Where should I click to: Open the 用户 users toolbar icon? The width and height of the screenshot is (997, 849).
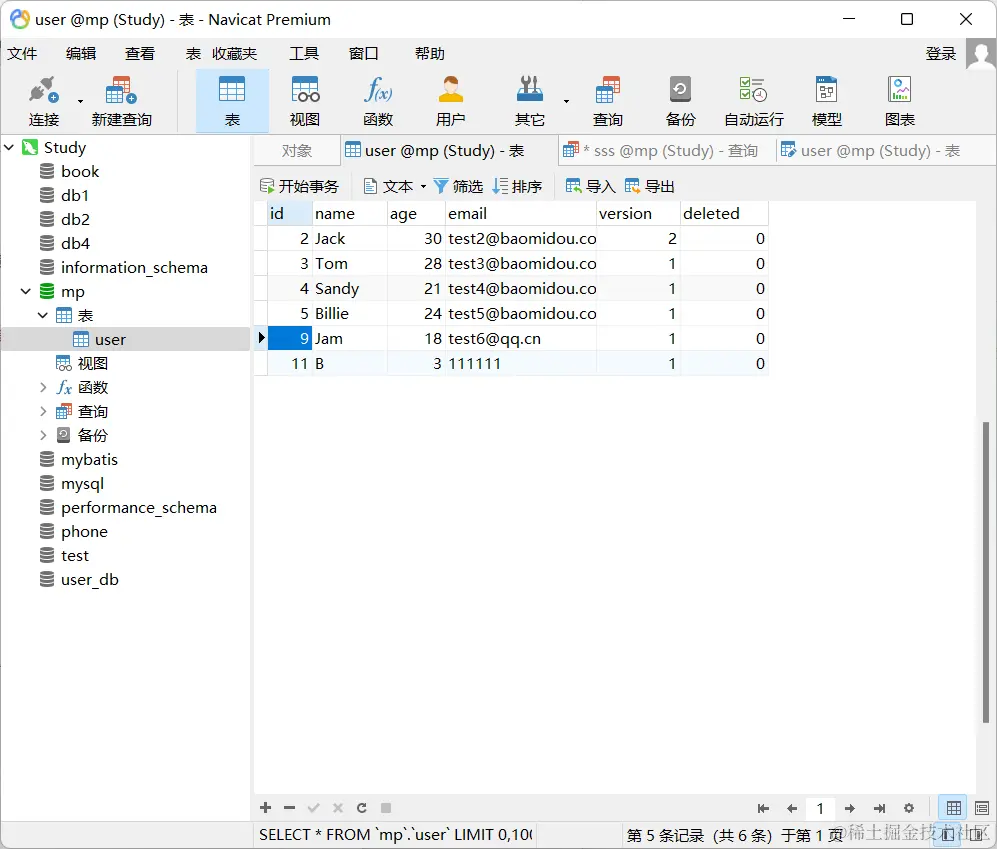(451, 101)
